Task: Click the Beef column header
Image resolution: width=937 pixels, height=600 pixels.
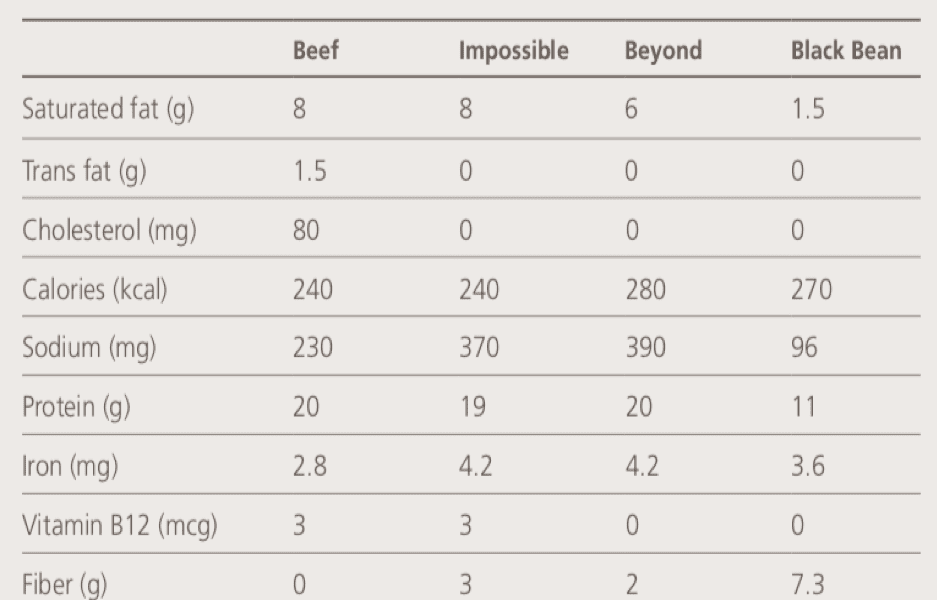Action: pos(316,50)
